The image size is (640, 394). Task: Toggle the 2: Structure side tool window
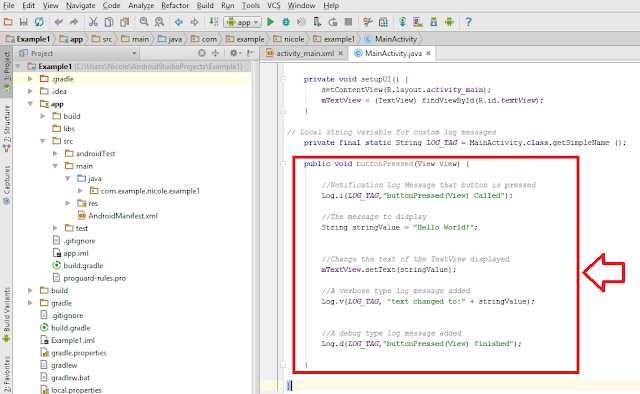[7, 129]
